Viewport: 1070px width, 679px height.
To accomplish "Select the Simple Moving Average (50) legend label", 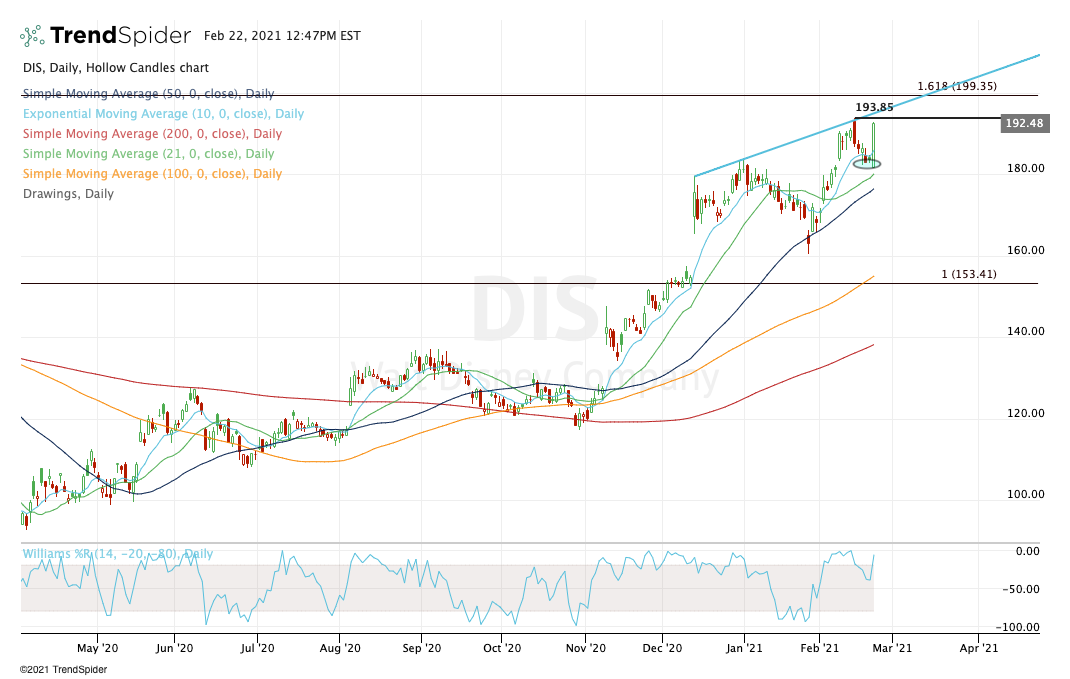I will (149, 93).
